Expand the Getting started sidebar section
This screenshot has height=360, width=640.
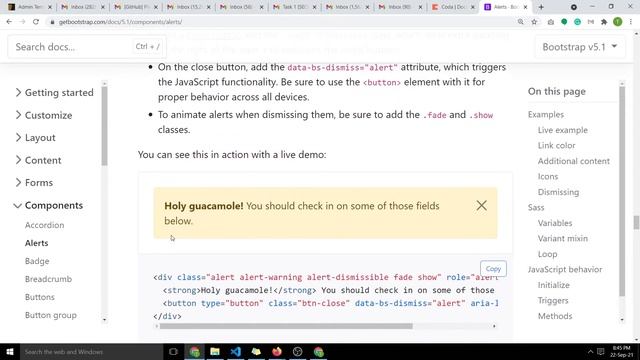click(54, 93)
